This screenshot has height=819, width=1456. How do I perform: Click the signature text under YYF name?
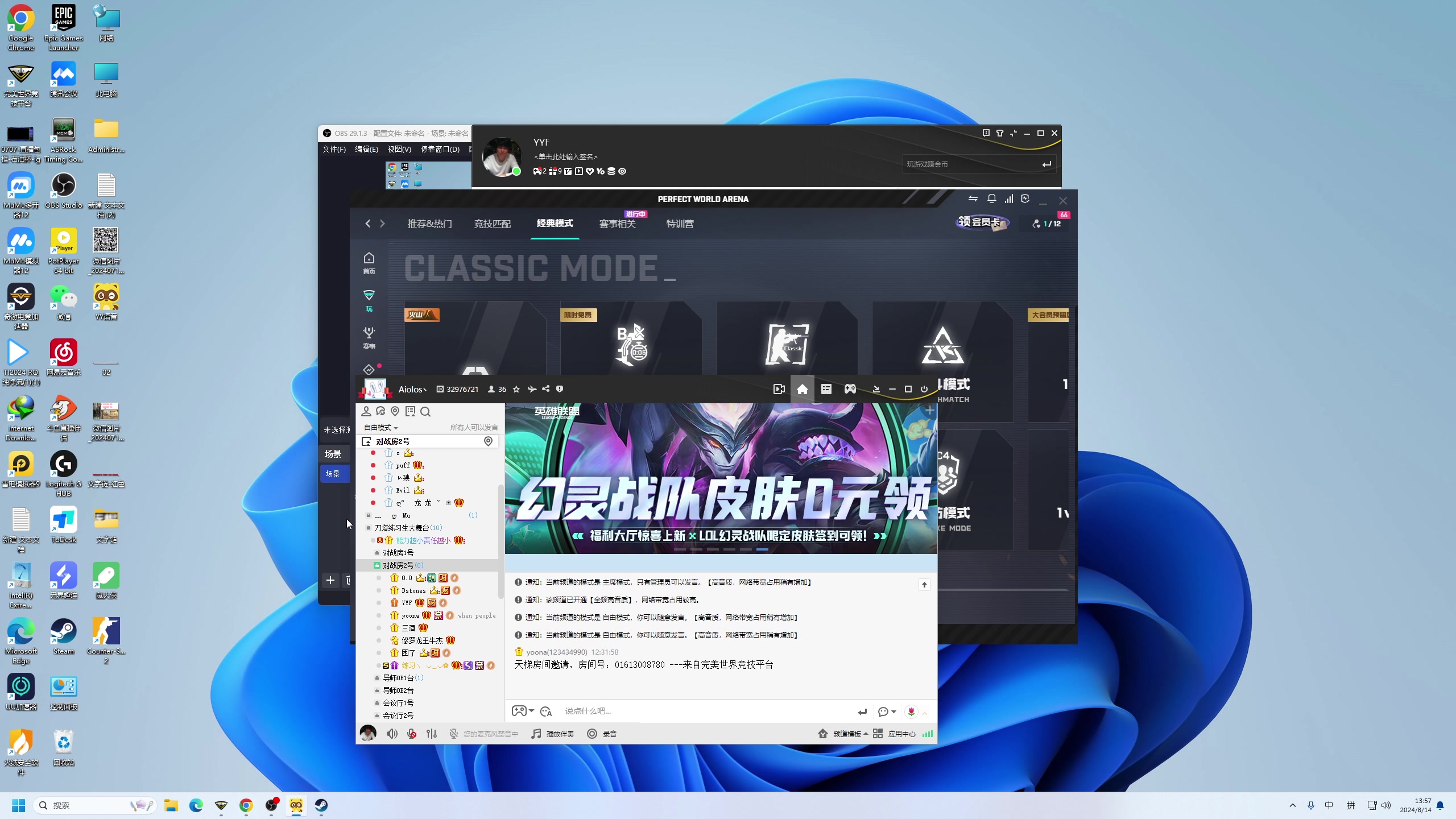(x=565, y=156)
